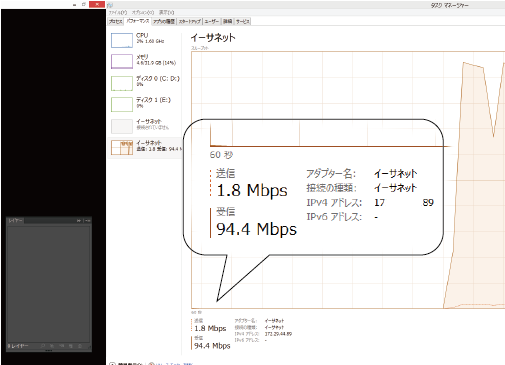Click the スループット label above the graph
The width and height of the screenshot is (505, 365).
pyautogui.click(x=200, y=48)
